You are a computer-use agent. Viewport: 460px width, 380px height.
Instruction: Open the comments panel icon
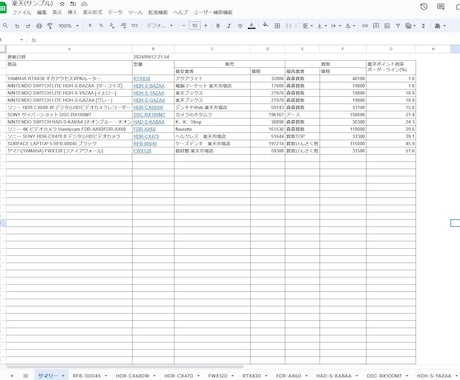[x=441, y=6]
